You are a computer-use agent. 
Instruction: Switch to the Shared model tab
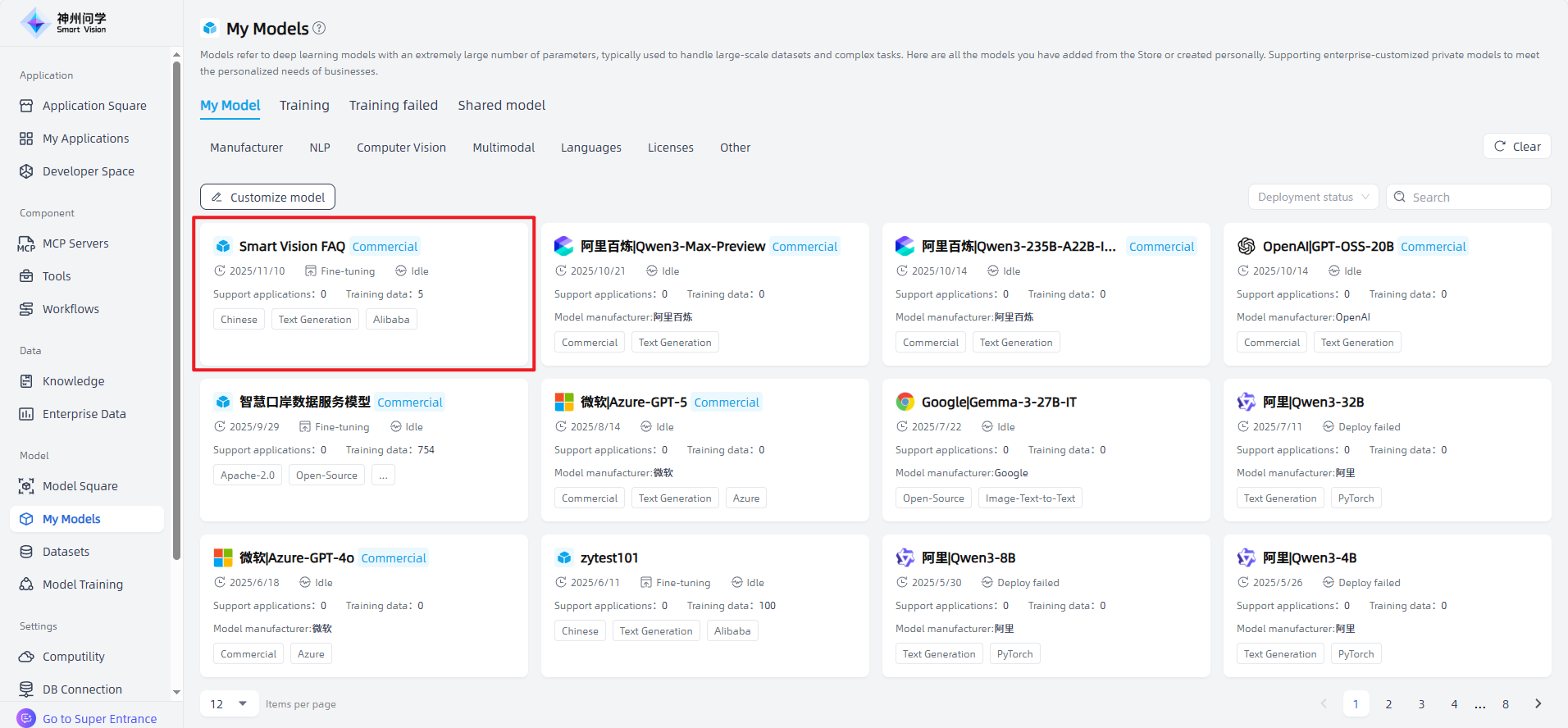[x=501, y=105]
